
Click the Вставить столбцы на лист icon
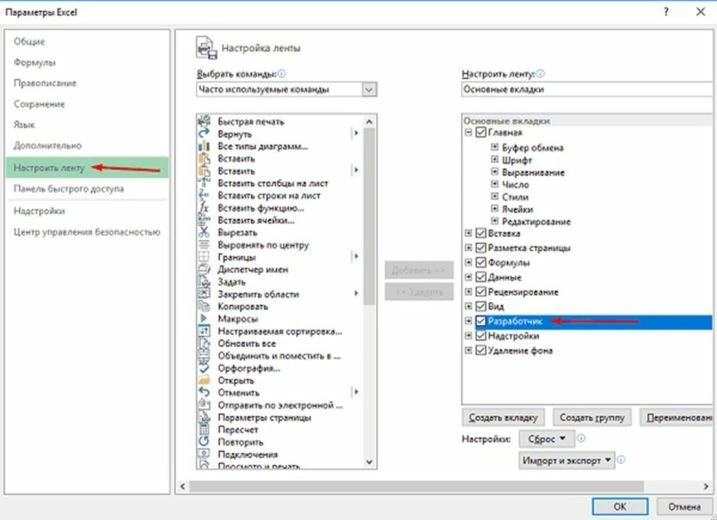[204, 183]
